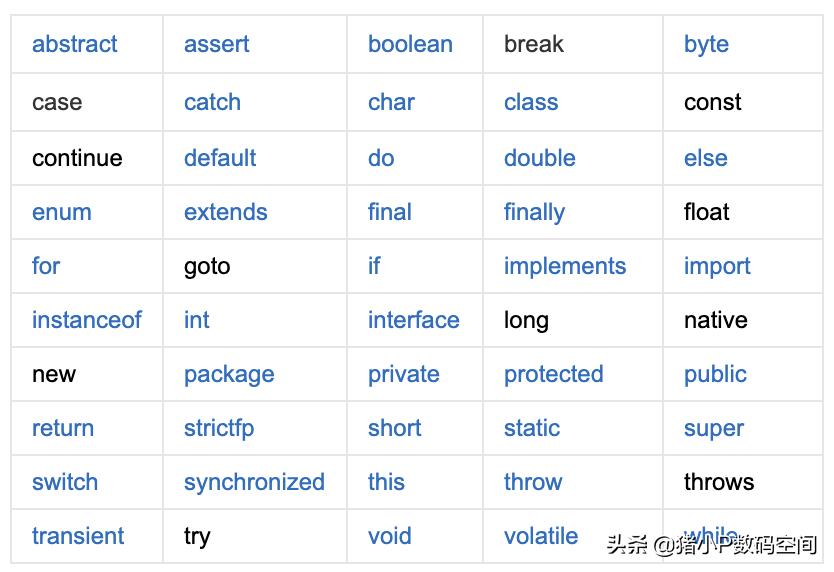Click the 'finally' keyword link
Viewport: 834px width, 572px height.
pyautogui.click(x=534, y=212)
